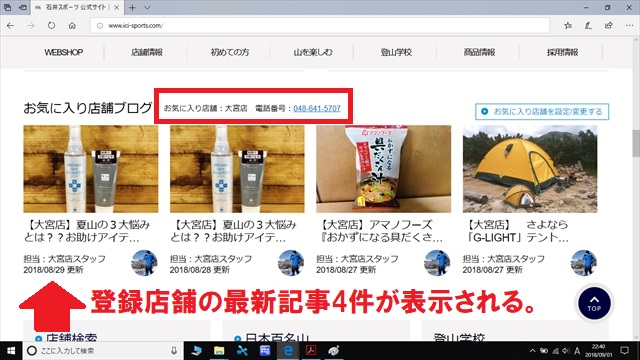Screen dimensions: 640x360
Task: Click 担当:大宮店スタッフ under 2018/08/29 post
Action: point(64,259)
